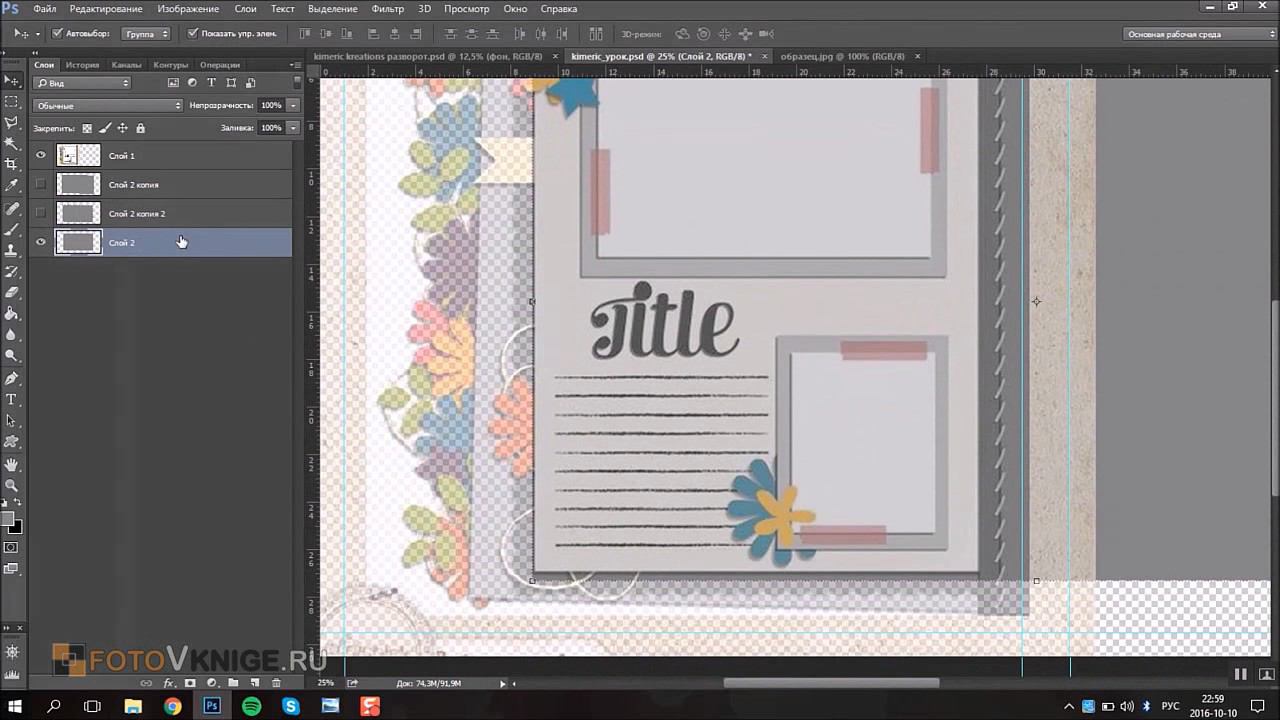Lock image pixels brush toggle
This screenshot has width=1280, height=720.
[x=105, y=128]
